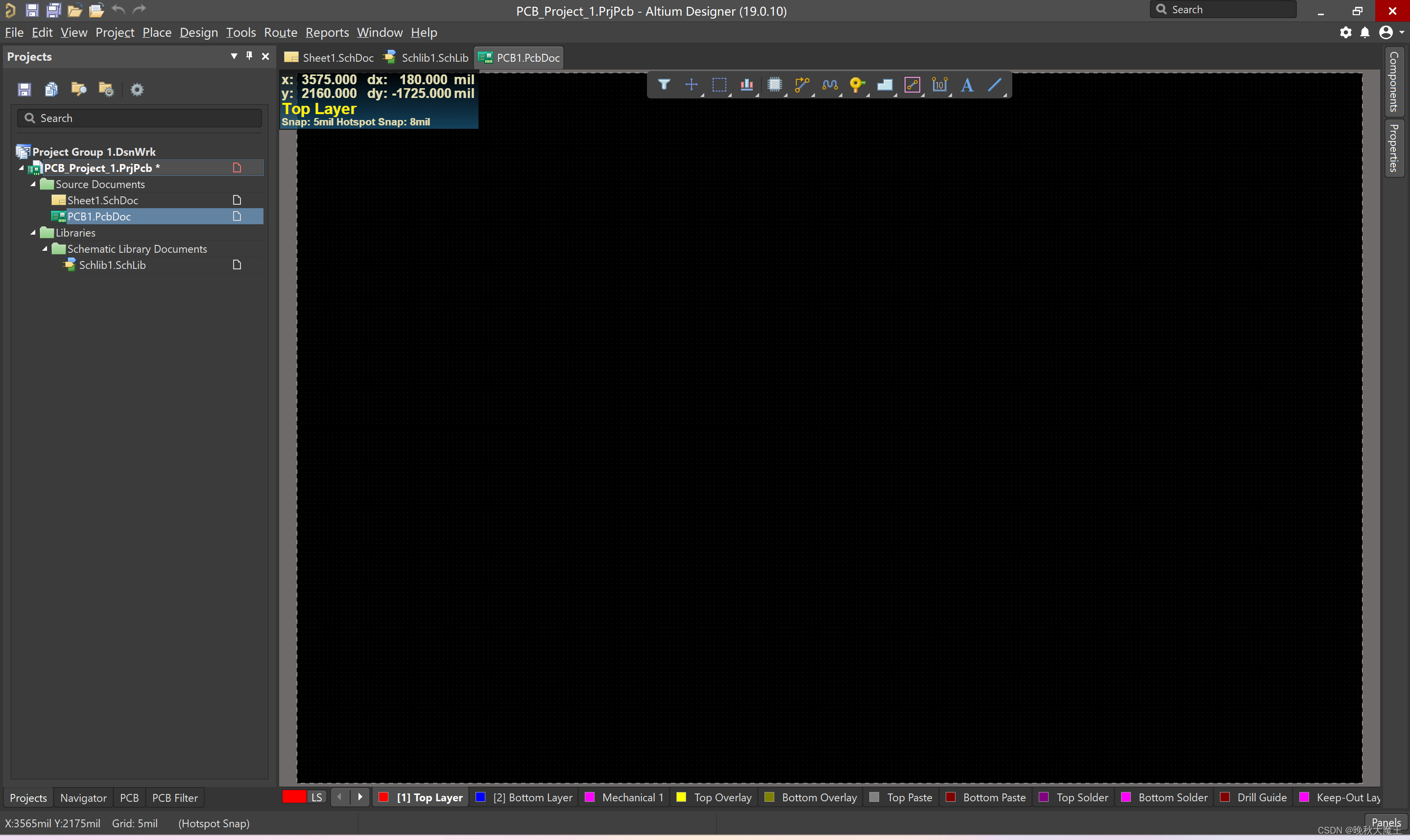Open the Projects panel options dropdown arrow

click(x=234, y=56)
